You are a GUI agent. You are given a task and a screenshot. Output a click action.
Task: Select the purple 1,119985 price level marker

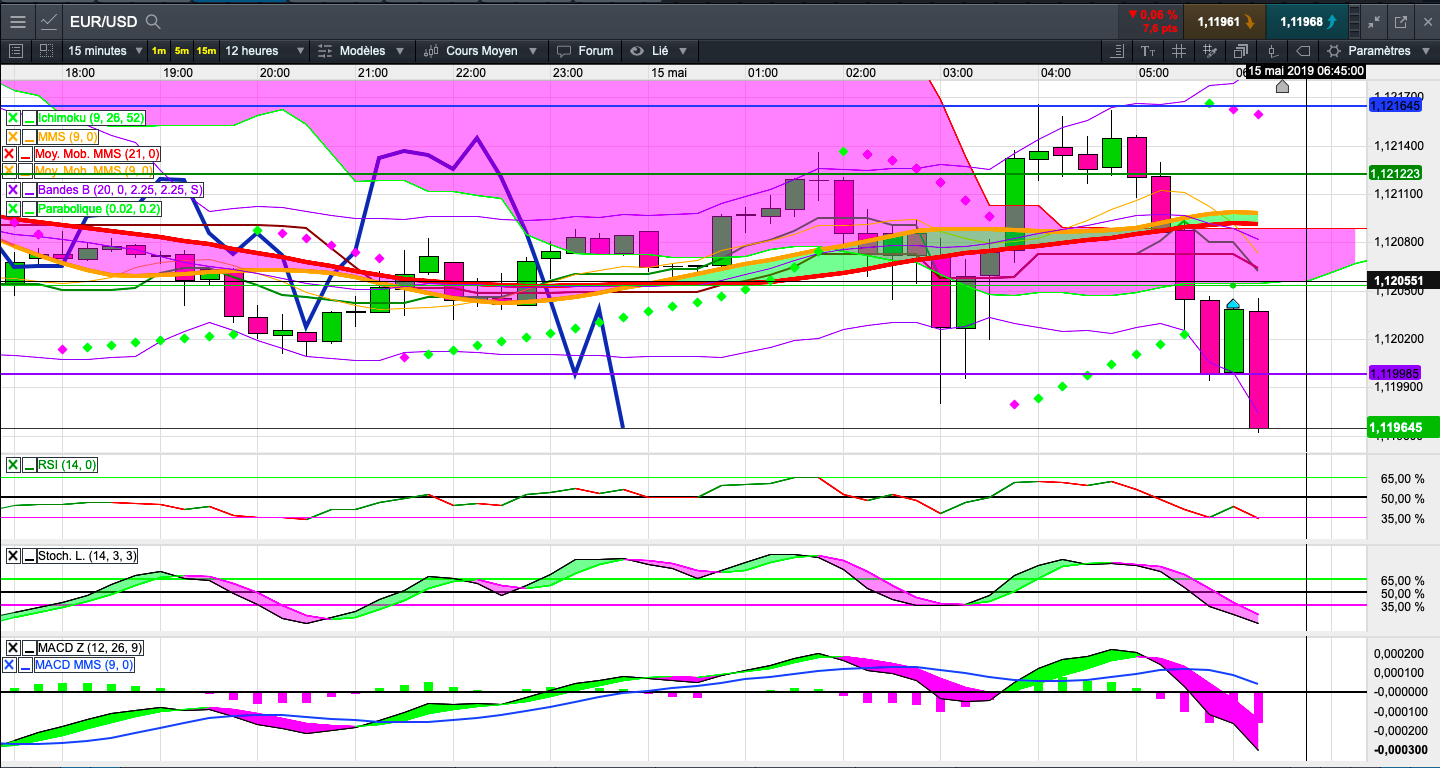[x=1395, y=374]
